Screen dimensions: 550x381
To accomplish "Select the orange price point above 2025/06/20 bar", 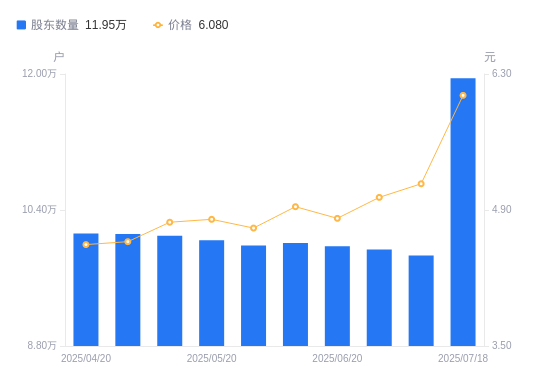I will (337, 218).
